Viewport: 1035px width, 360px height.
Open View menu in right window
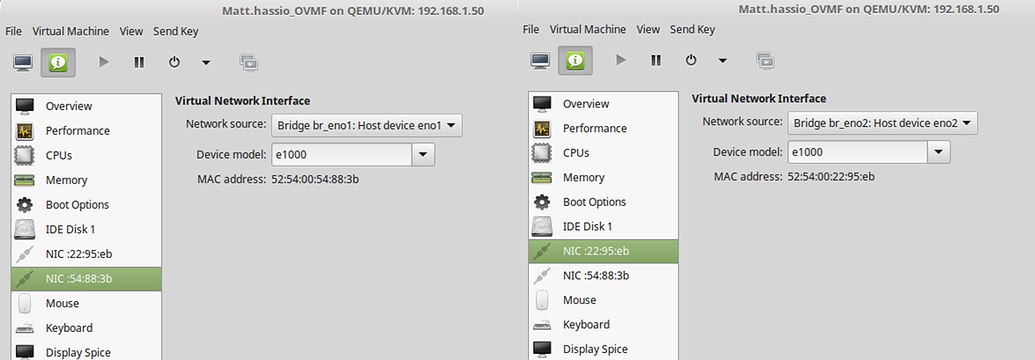point(648,29)
